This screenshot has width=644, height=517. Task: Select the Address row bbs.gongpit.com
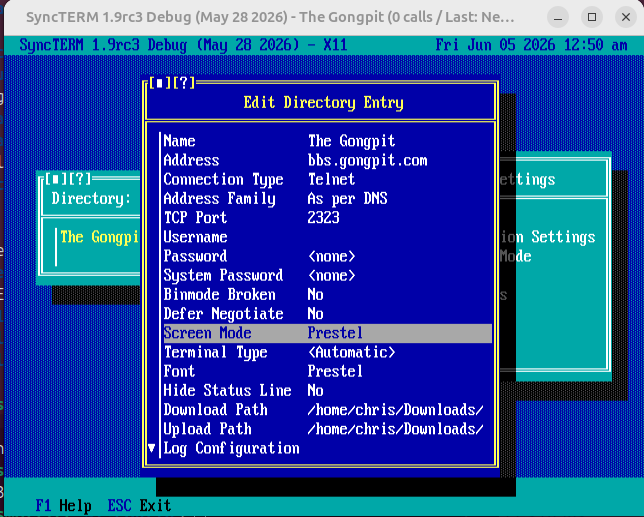pos(327,160)
